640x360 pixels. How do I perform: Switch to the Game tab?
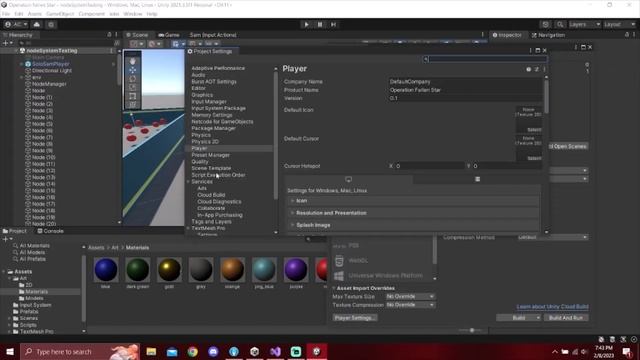[x=169, y=35]
